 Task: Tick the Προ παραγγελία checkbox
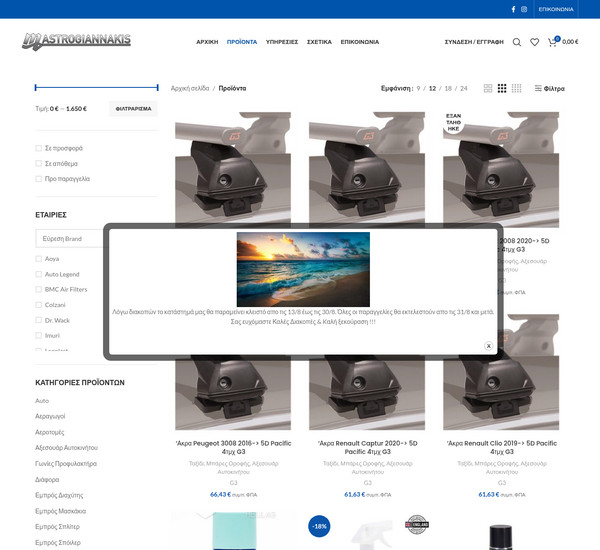[x=38, y=179]
